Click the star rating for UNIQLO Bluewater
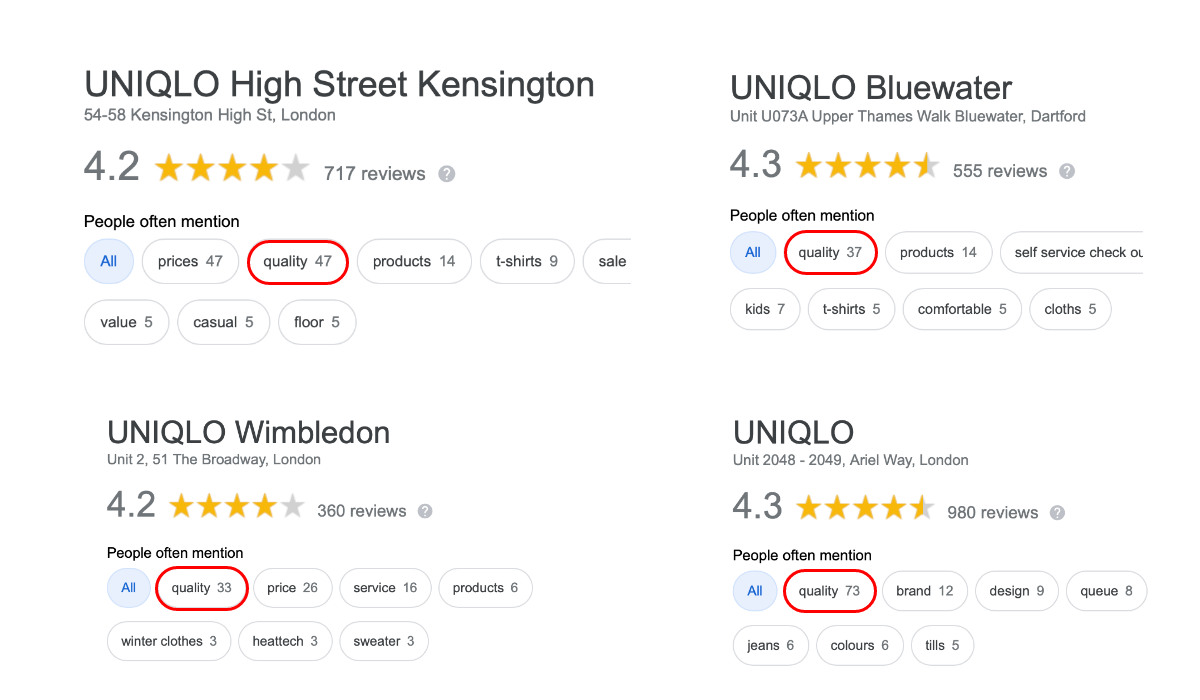Image resolution: width=1200 pixels, height=700 pixels. pos(866,164)
